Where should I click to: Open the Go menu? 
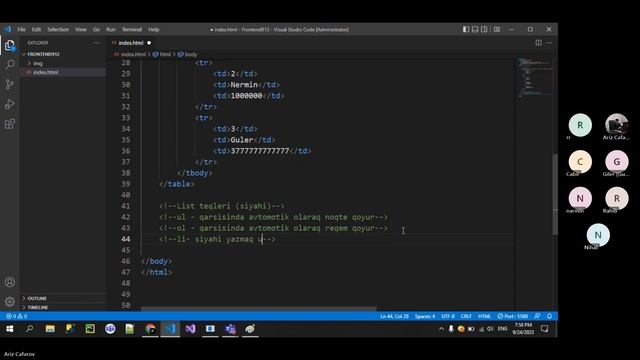click(96, 29)
